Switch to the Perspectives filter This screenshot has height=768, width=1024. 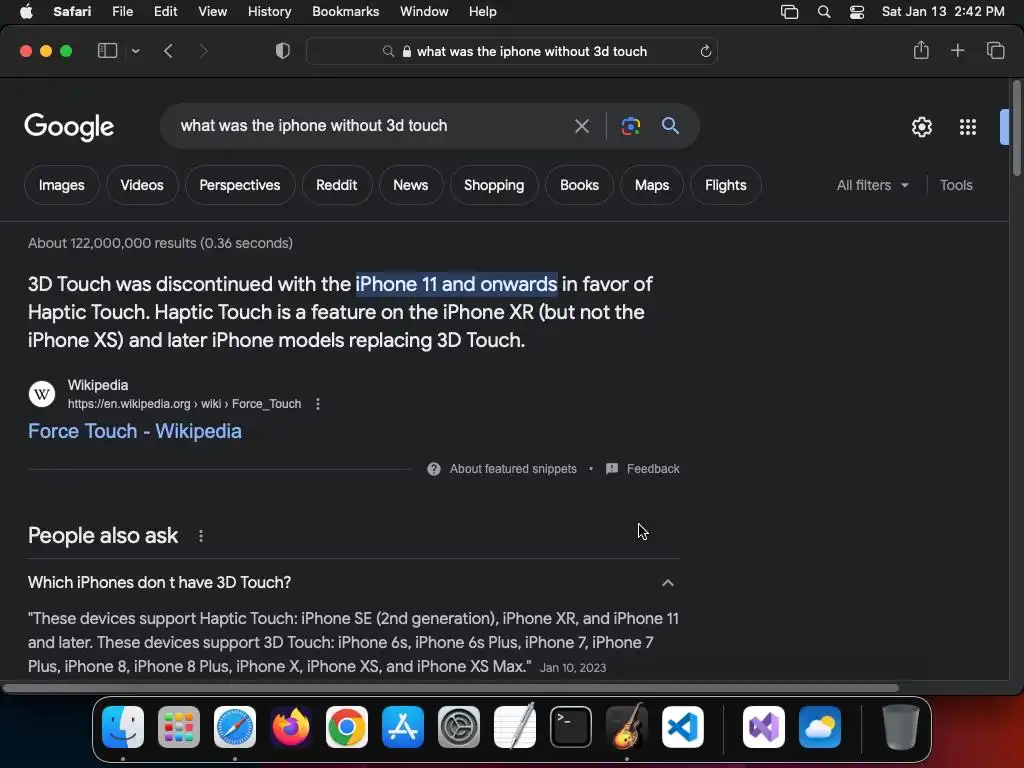tap(240, 185)
